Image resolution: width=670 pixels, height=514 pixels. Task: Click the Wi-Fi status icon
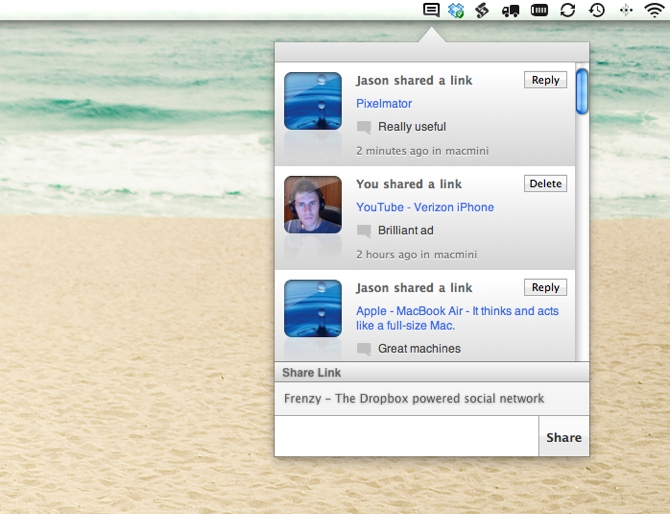[654, 10]
